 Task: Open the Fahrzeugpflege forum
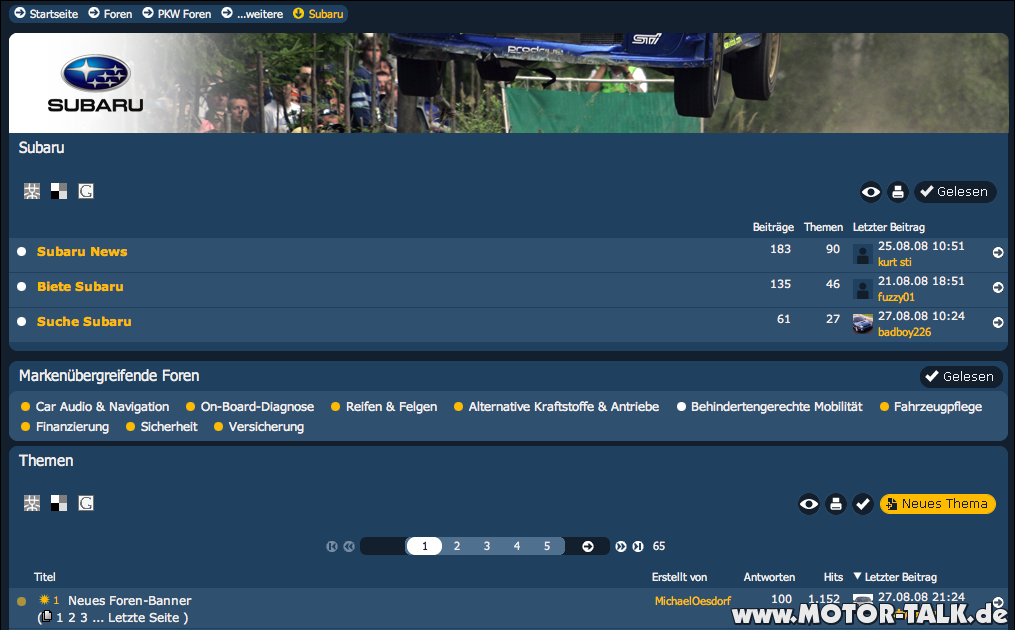(x=938, y=407)
